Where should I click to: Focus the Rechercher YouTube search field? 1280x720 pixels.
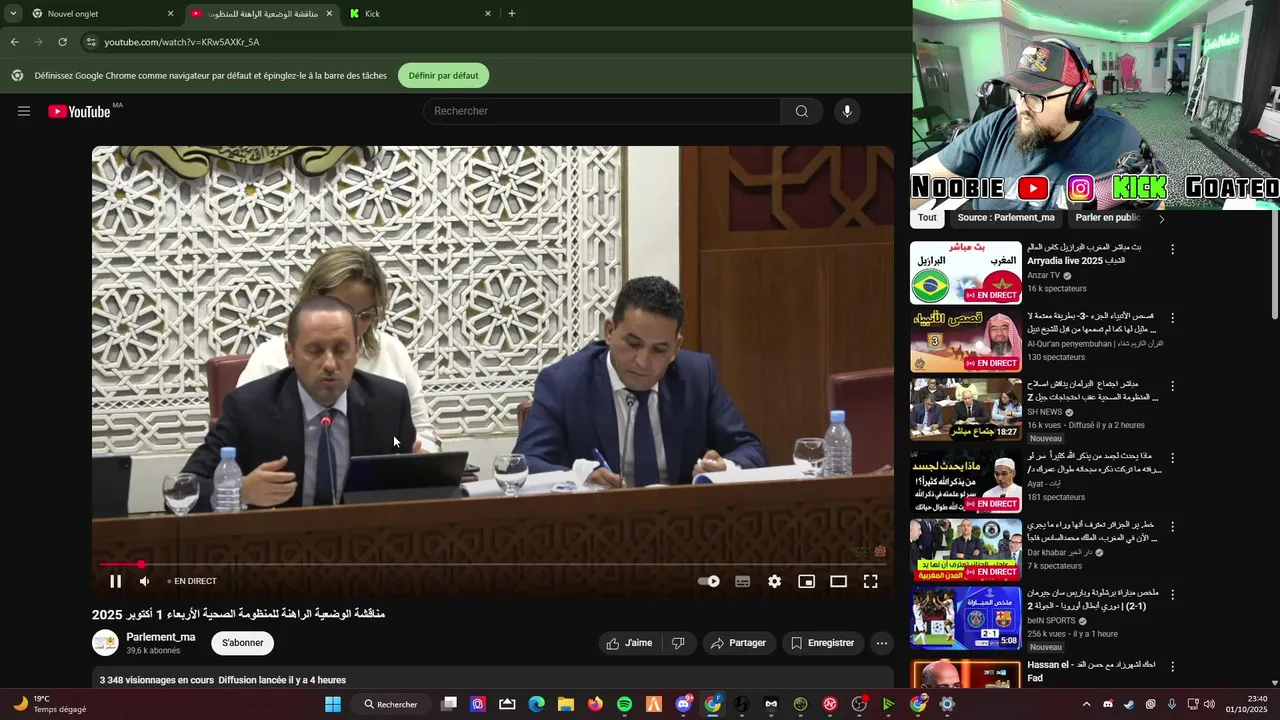click(602, 111)
